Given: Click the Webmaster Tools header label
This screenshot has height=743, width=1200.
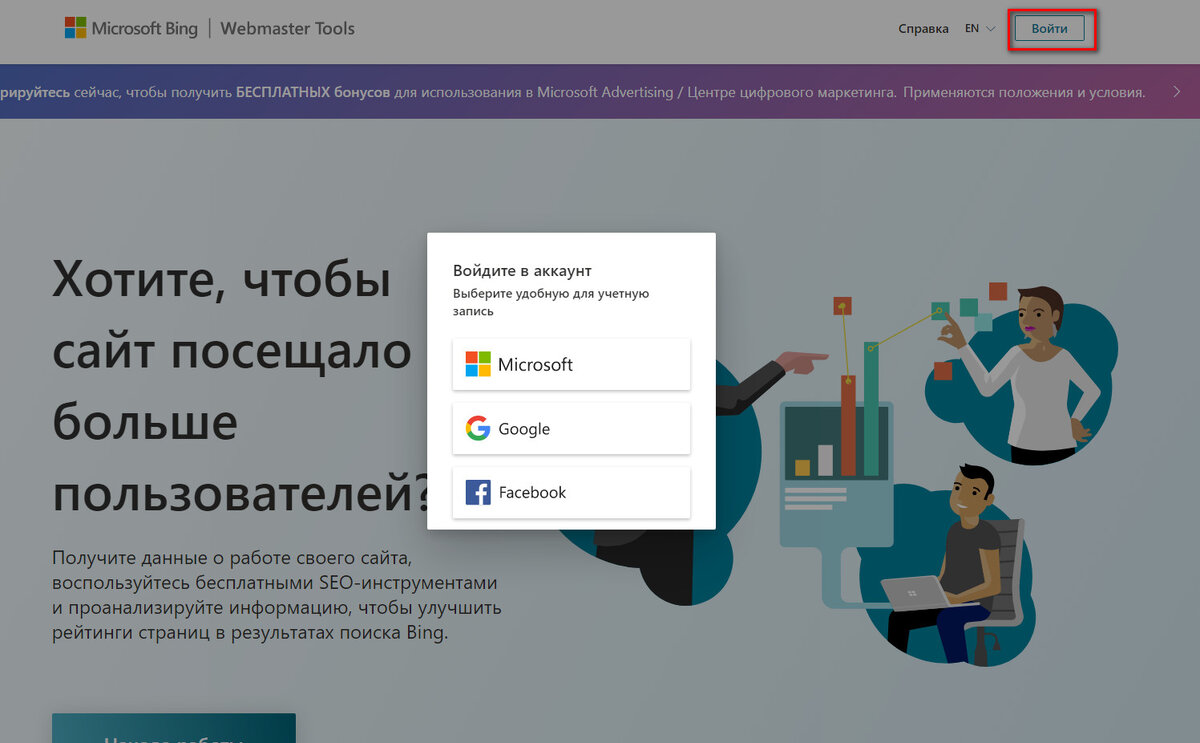Looking at the screenshot, I should (x=287, y=28).
